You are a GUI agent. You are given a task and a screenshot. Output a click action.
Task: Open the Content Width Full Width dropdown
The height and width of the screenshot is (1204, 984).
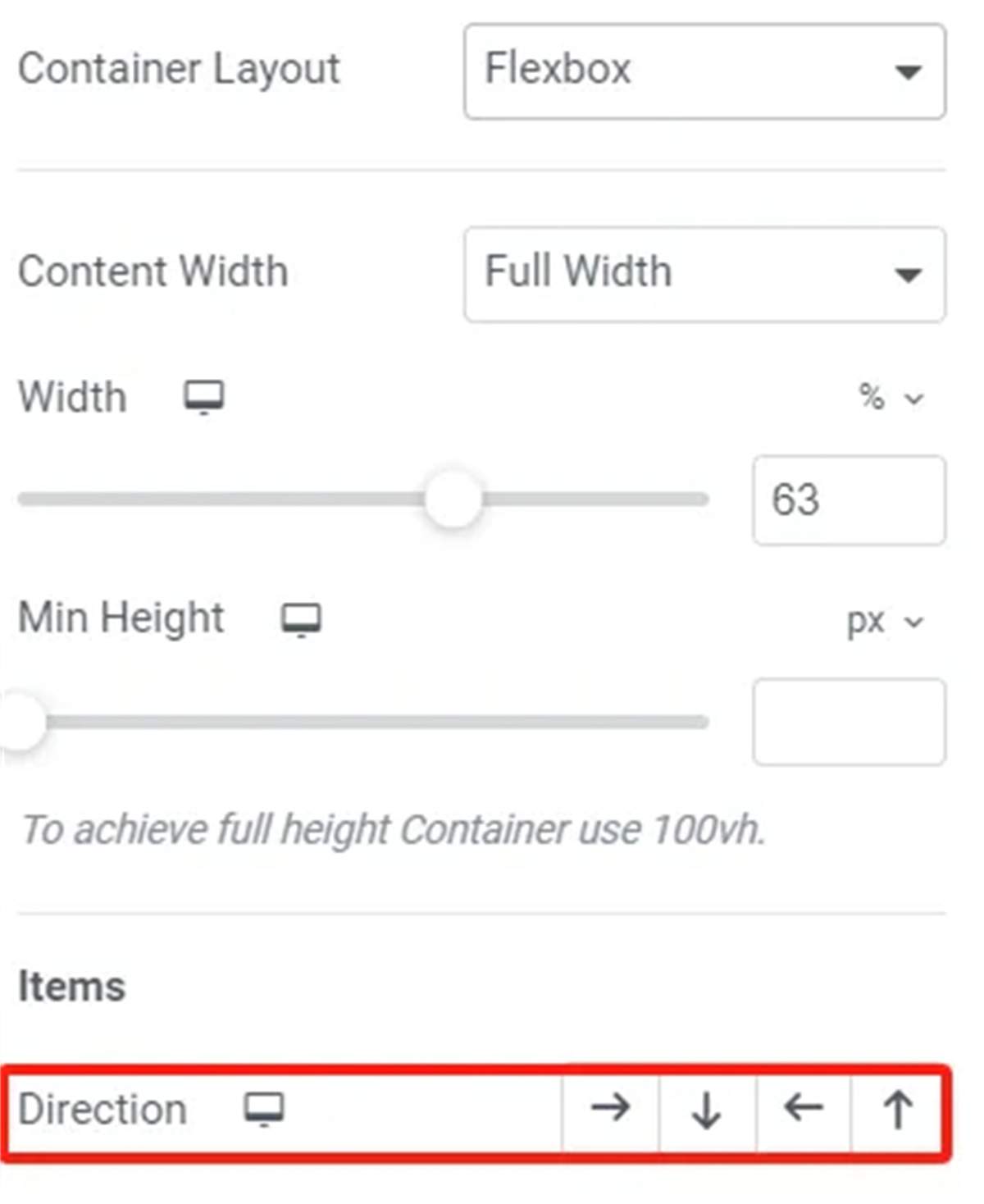coord(704,274)
